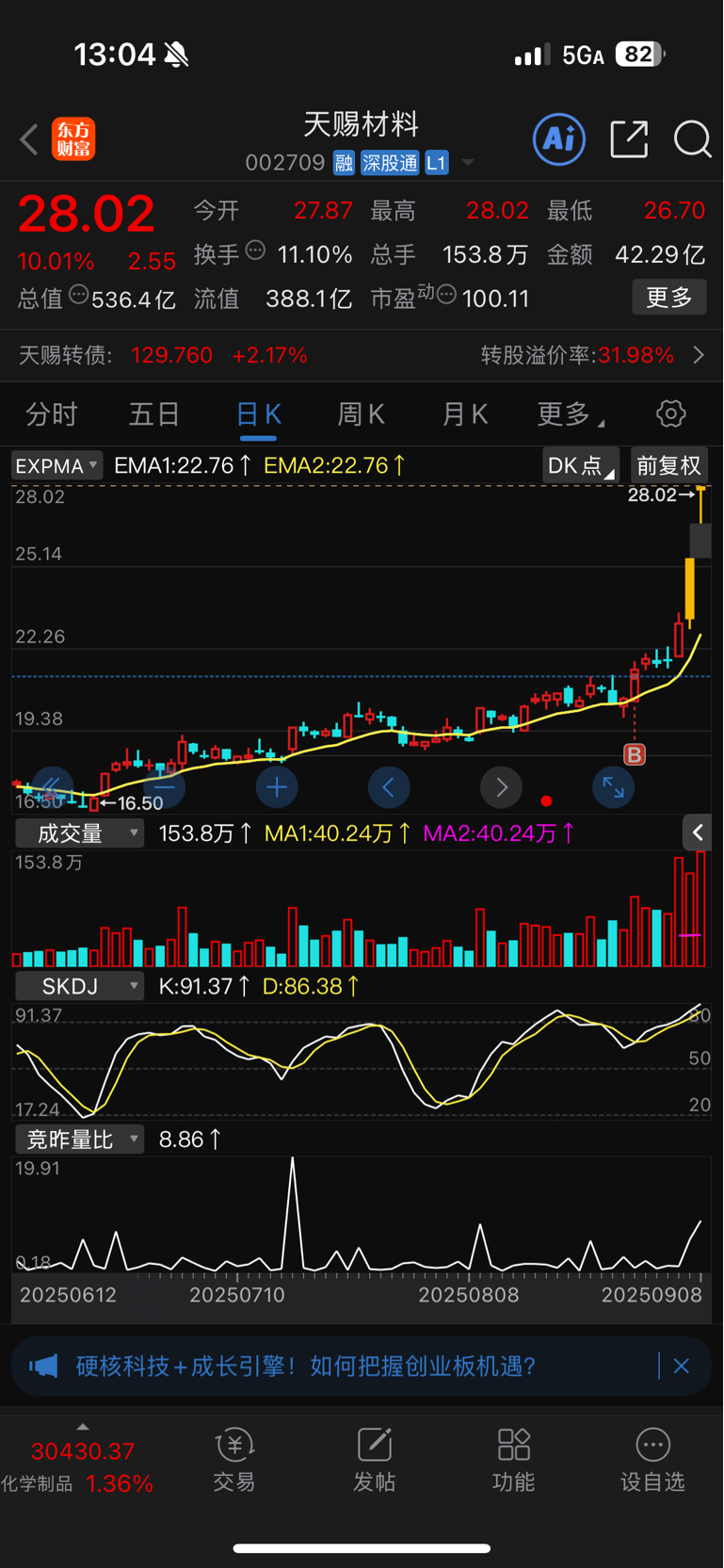Zoom in chart with plus button
The height and width of the screenshot is (1568, 724).
(x=277, y=786)
